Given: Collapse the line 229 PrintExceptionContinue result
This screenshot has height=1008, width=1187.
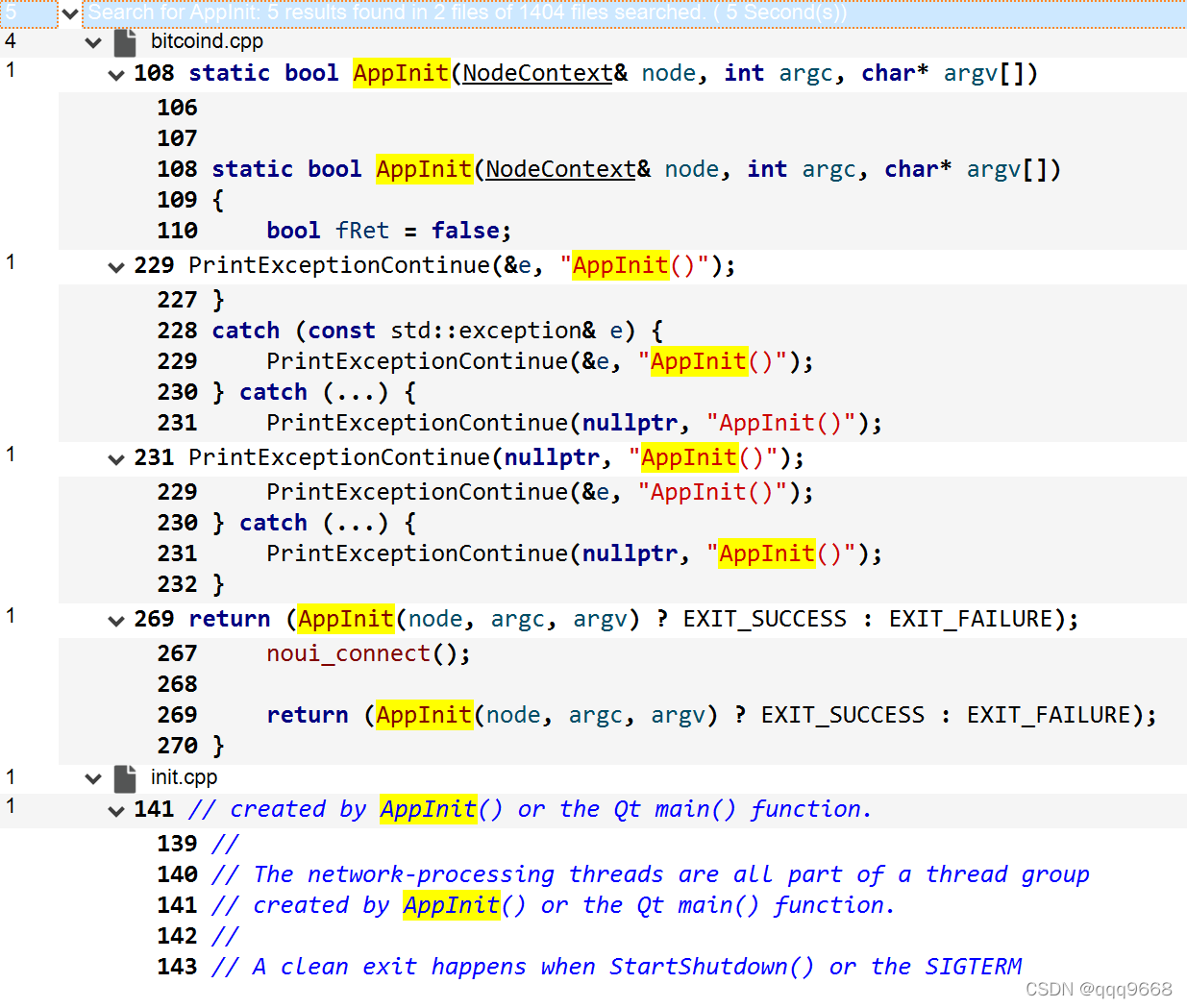Looking at the screenshot, I should (x=115, y=265).
